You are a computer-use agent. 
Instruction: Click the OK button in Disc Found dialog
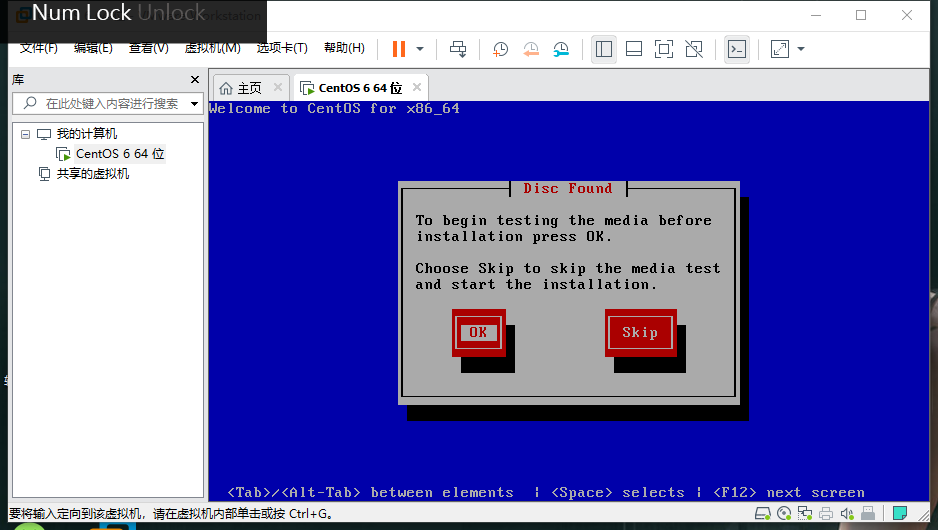(478, 333)
